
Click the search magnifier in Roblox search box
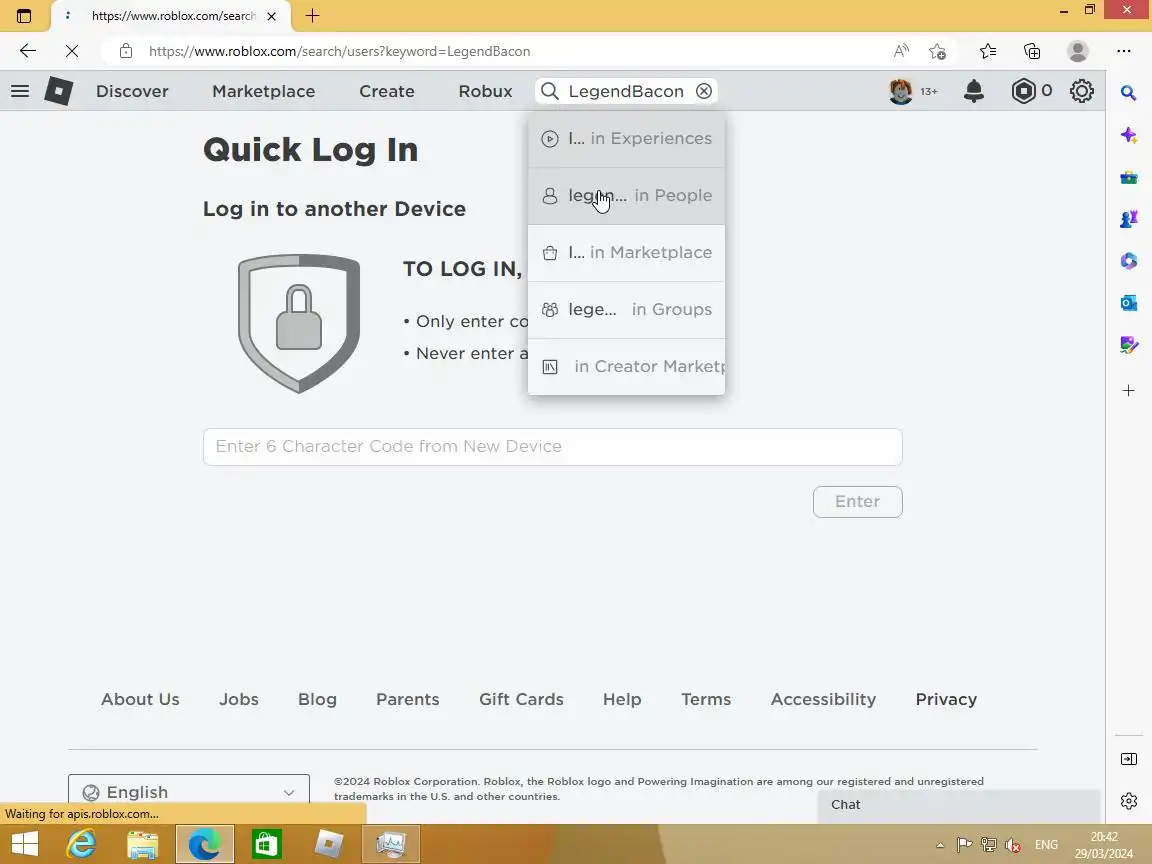pos(550,91)
